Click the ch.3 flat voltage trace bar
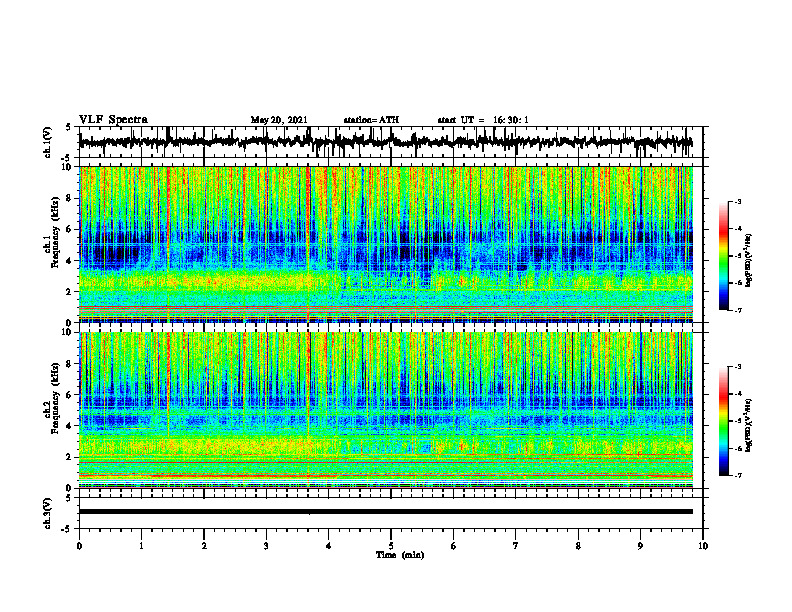792x612 pixels. coord(386,512)
